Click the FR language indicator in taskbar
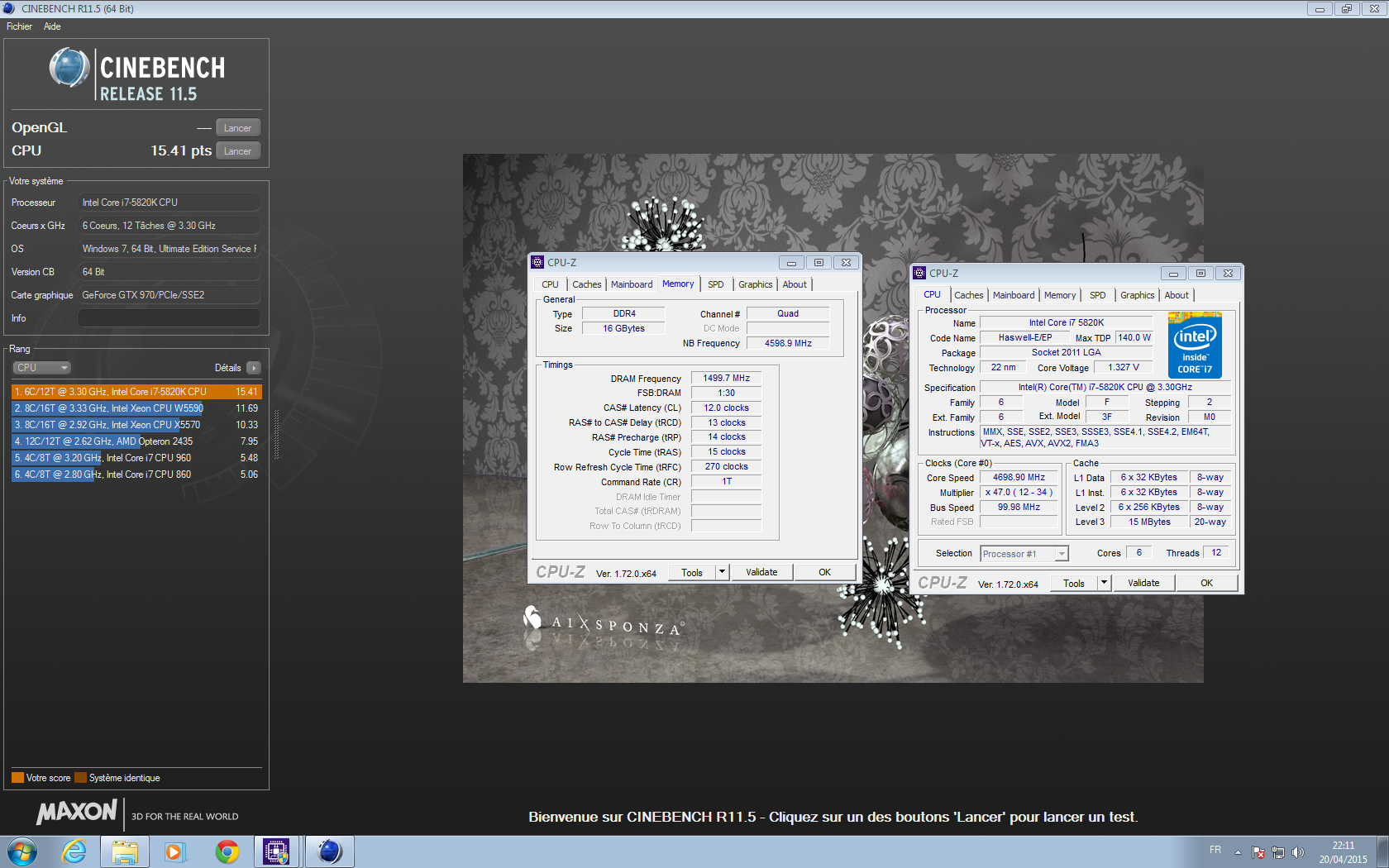This screenshot has height=868, width=1389. [1215, 850]
